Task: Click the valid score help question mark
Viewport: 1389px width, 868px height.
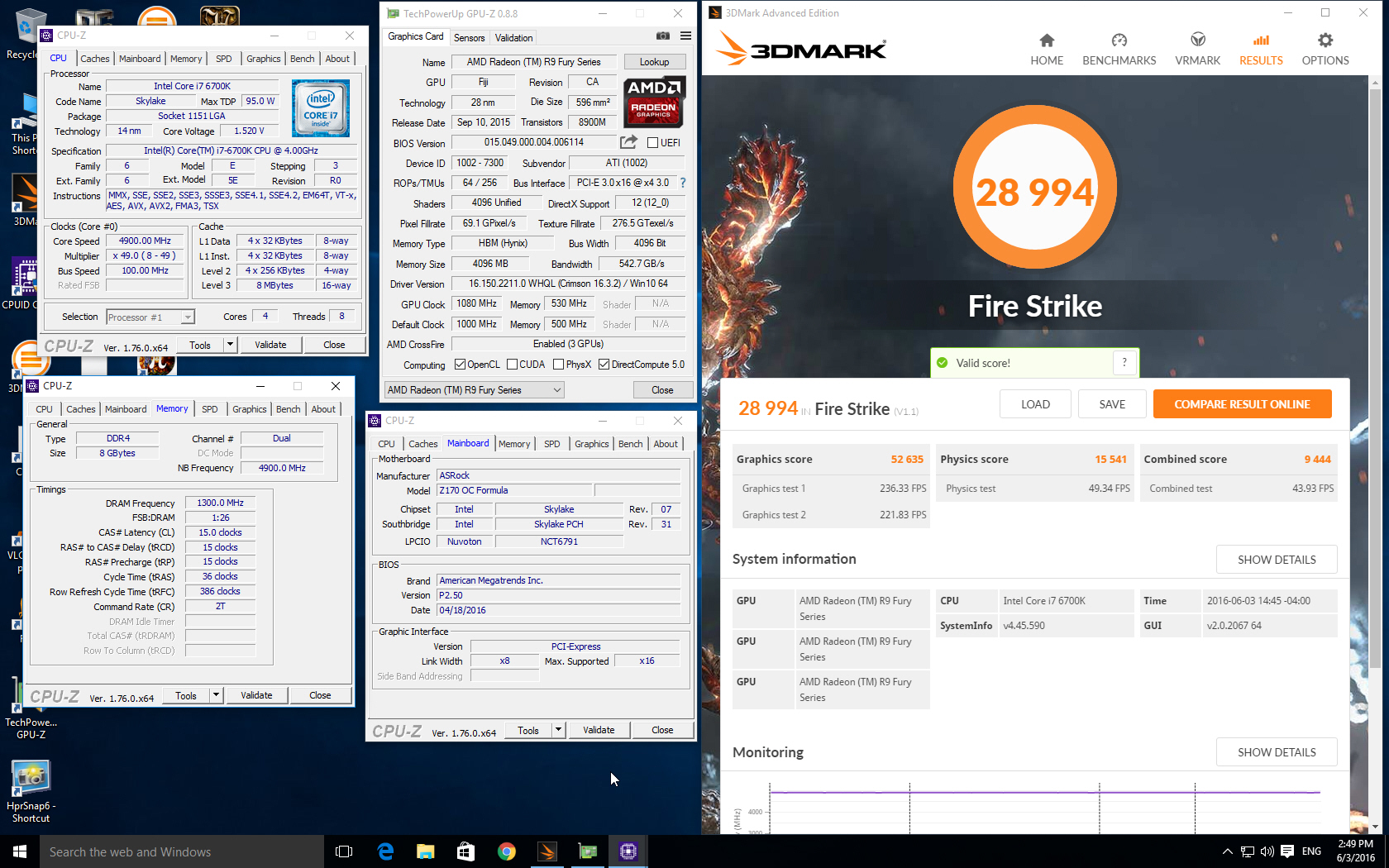Action: (x=1124, y=362)
